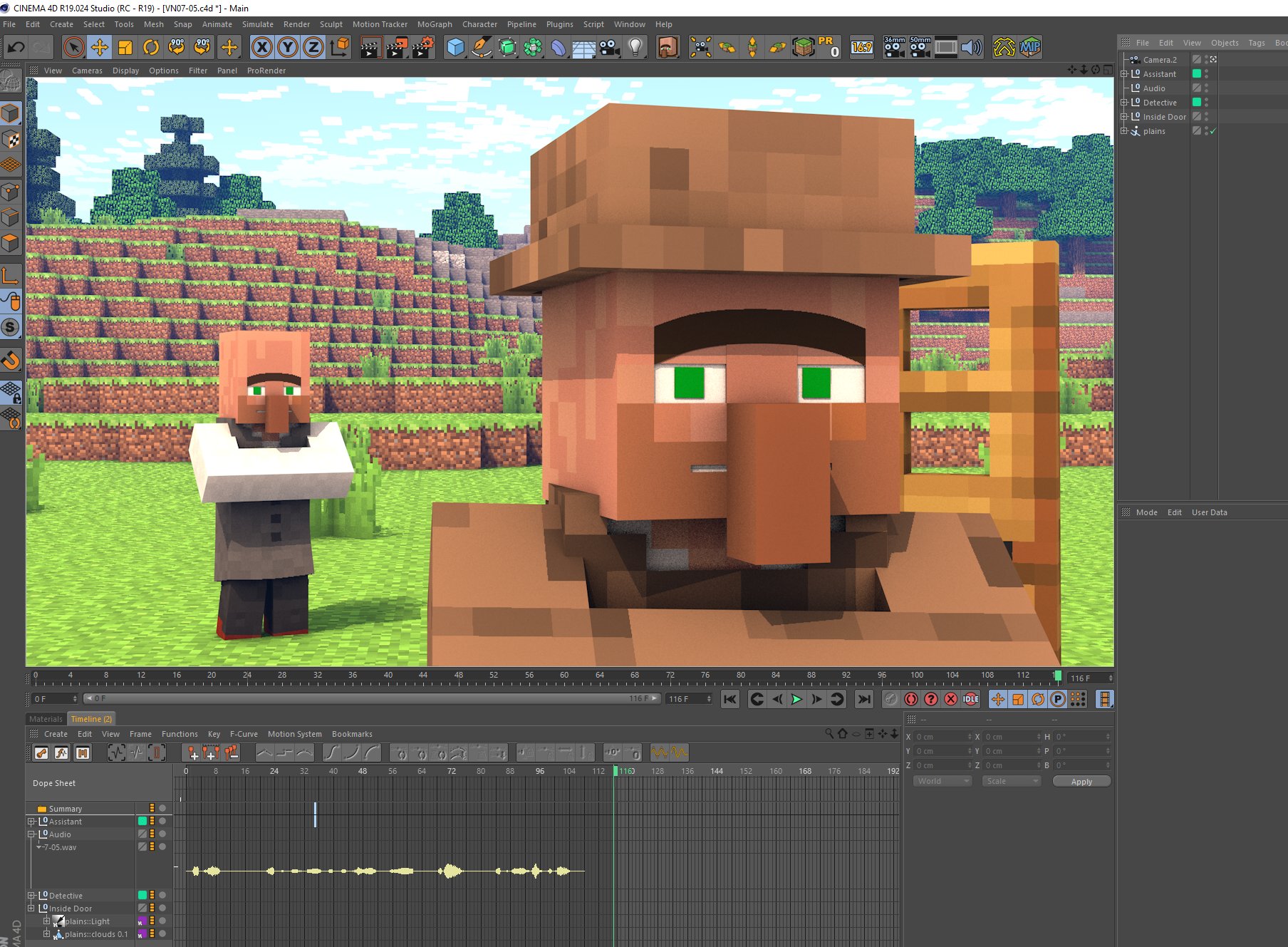Add a Light object
1288x947 pixels.
coord(635,48)
